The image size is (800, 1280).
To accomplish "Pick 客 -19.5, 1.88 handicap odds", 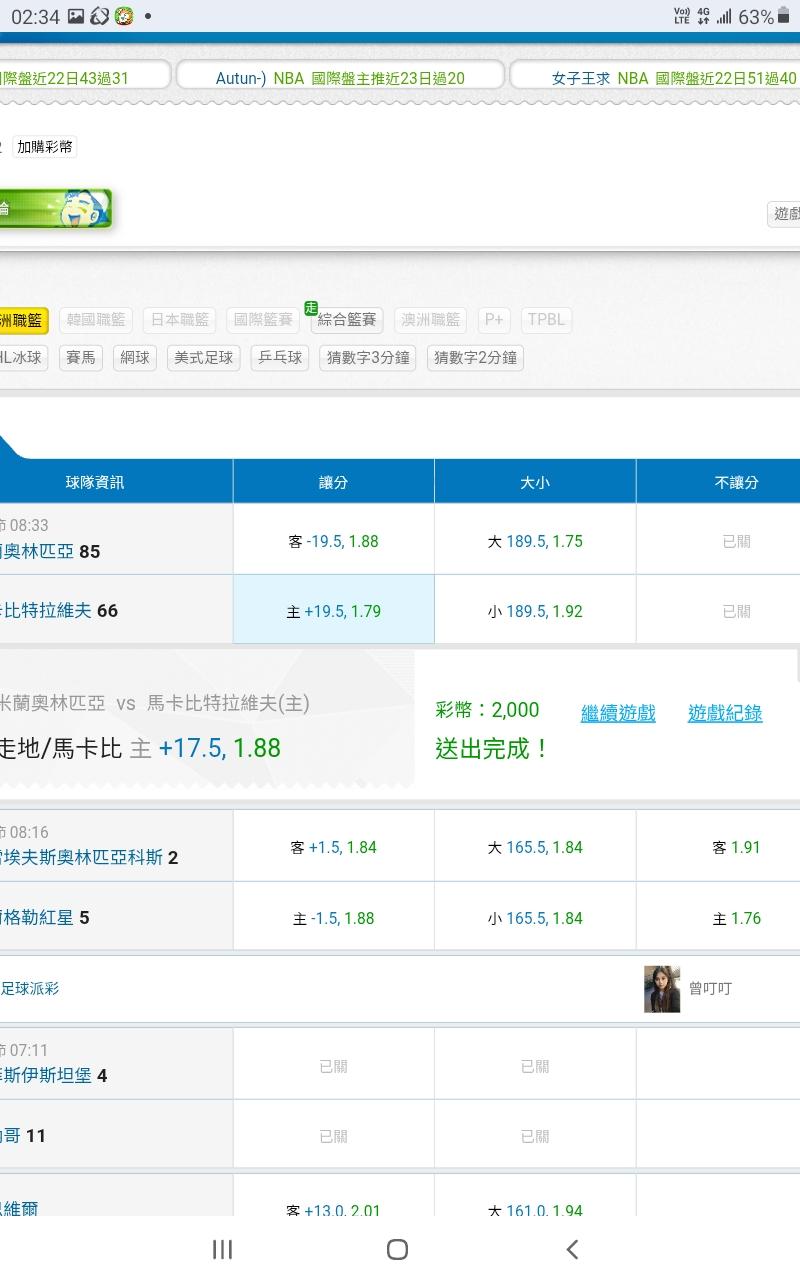I will click(x=333, y=541).
